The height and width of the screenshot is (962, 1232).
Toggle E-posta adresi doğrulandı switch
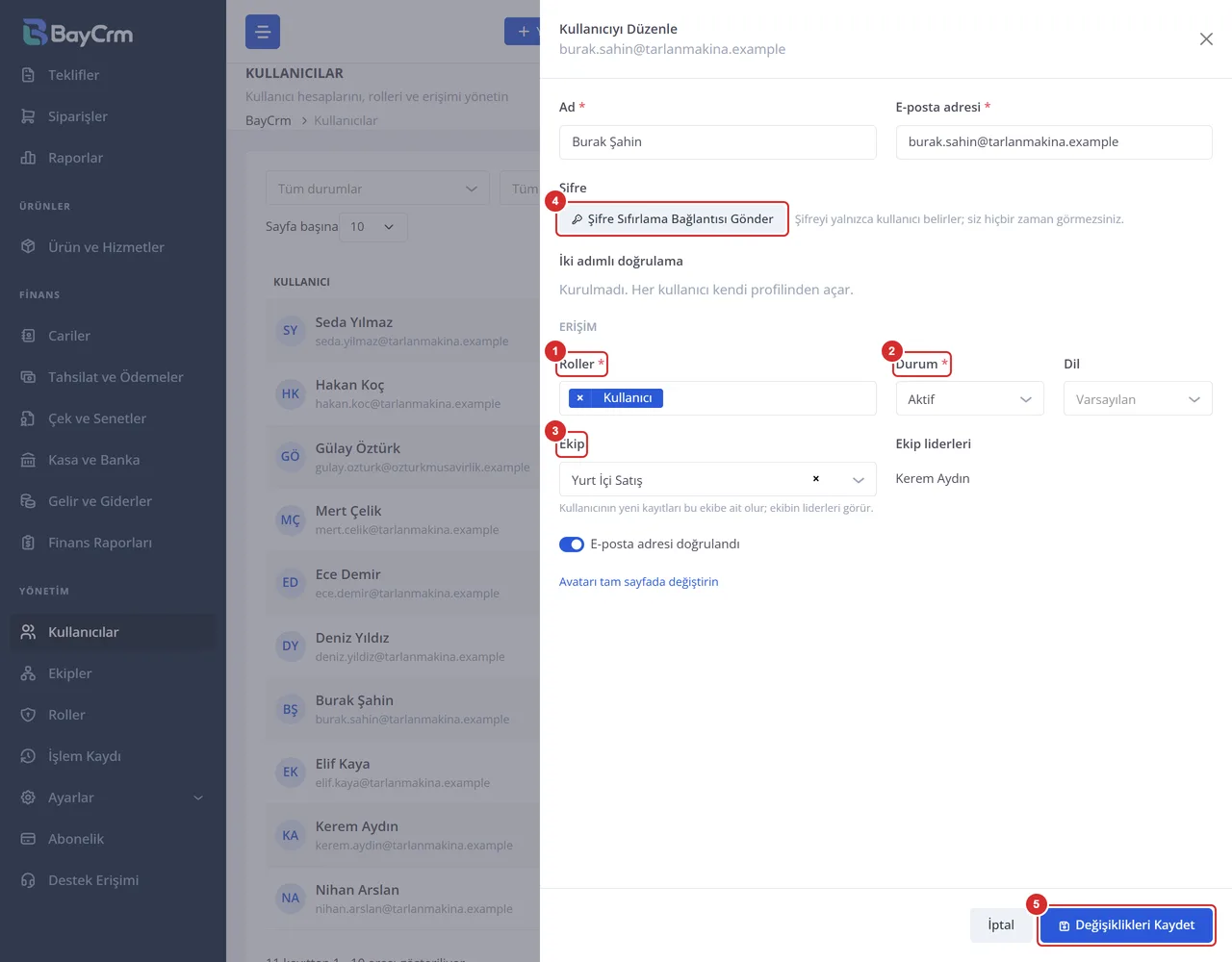point(572,544)
